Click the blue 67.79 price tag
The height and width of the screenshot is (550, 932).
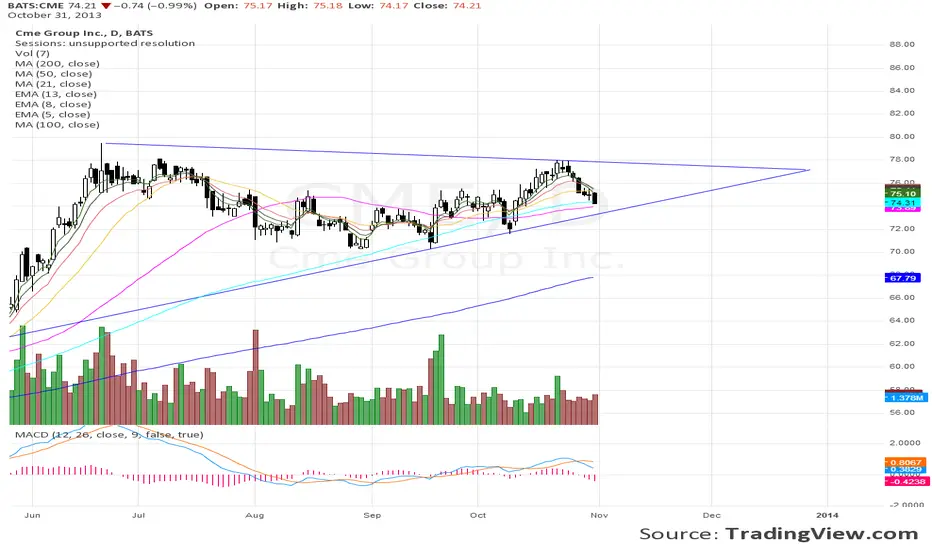point(903,278)
